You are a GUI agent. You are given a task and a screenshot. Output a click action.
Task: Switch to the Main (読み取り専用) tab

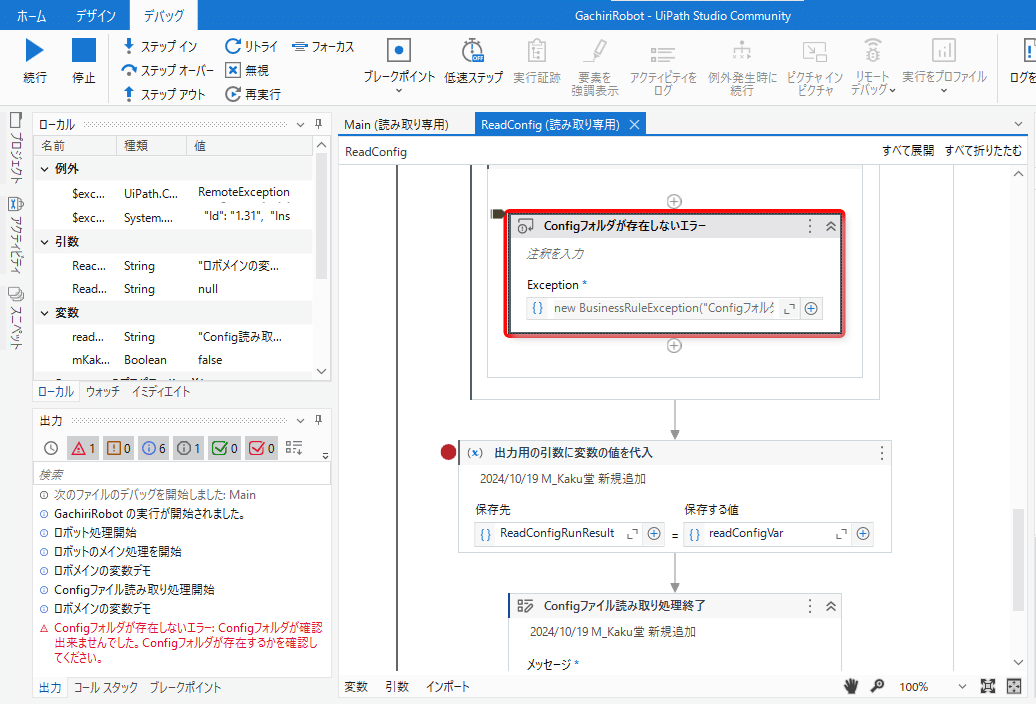pos(396,124)
